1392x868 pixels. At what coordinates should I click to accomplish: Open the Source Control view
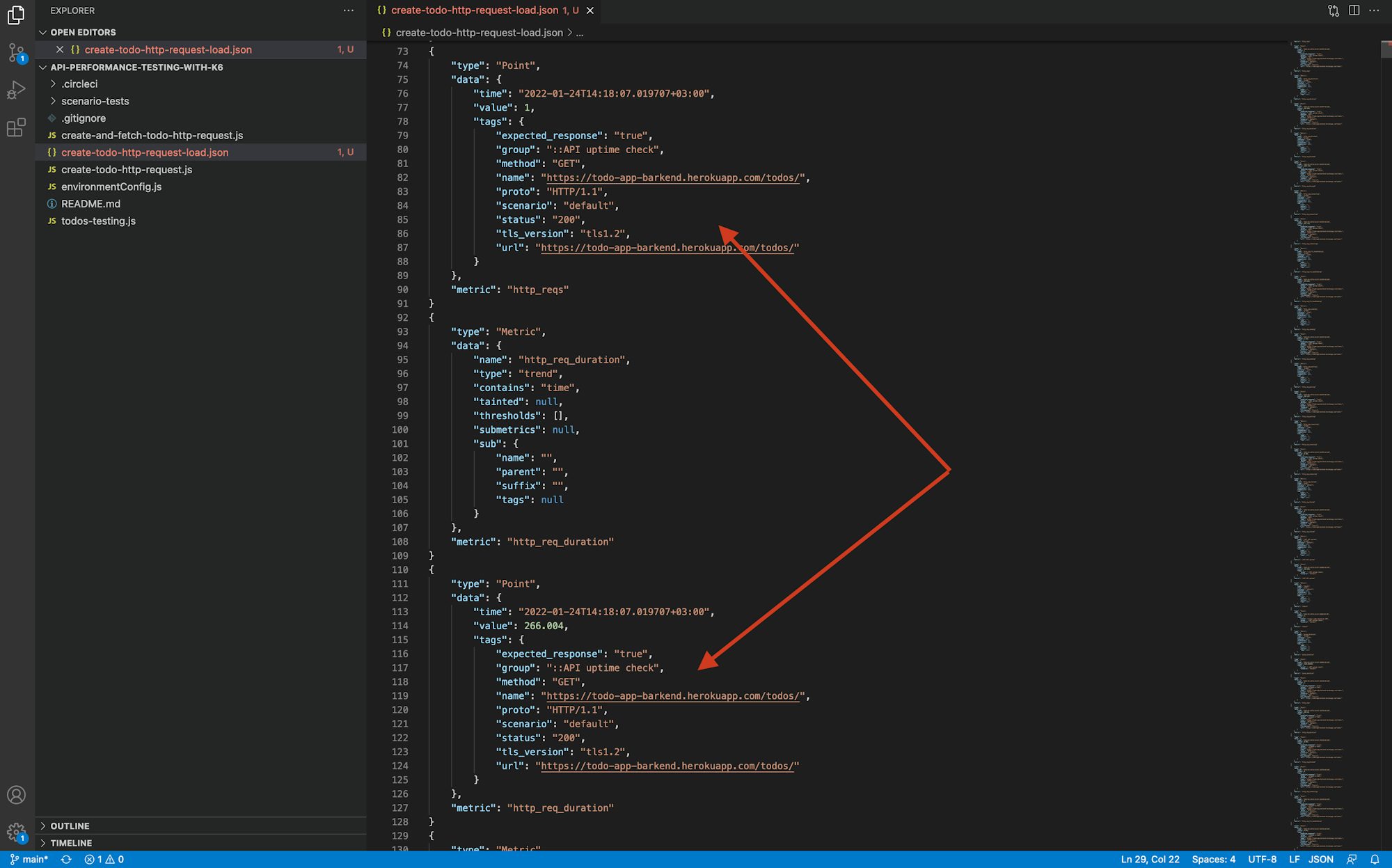(16, 52)
